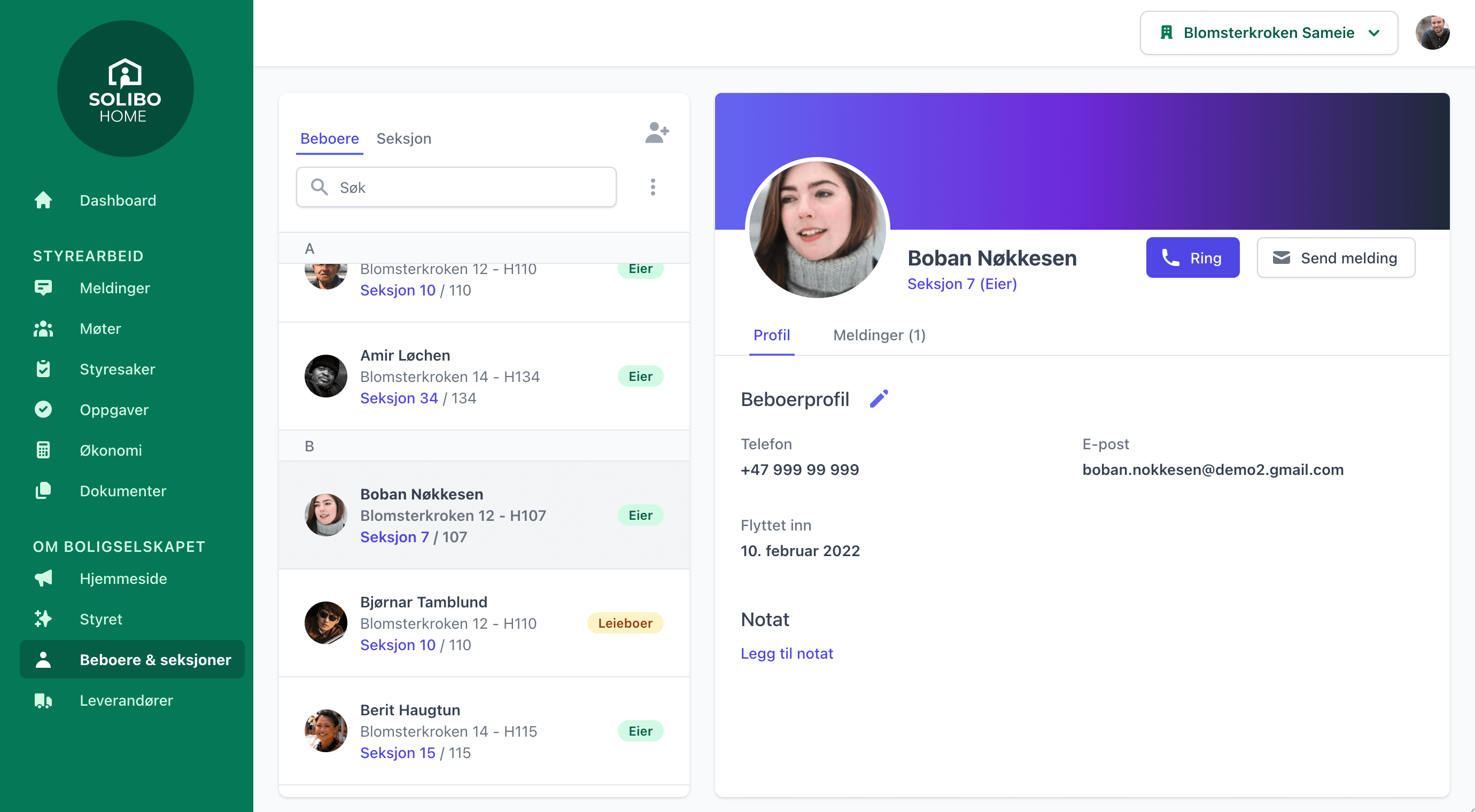Open Dashboard in the sidebar
This screenshot has width=1475, height=812.
[118, 200]
